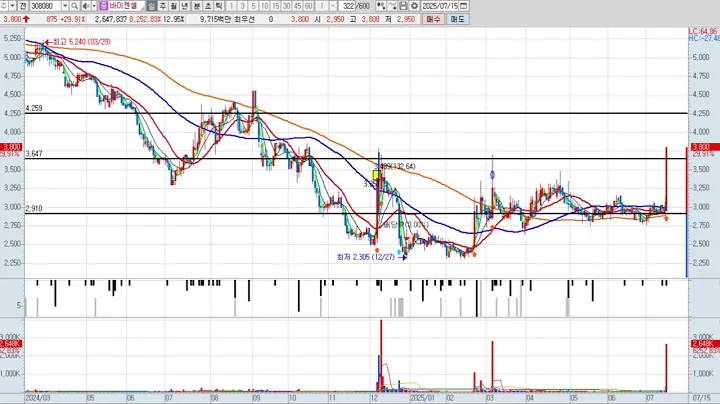Click the 2025/01 date label on time axis
The image size is (720, 404).
click(422, 398)
